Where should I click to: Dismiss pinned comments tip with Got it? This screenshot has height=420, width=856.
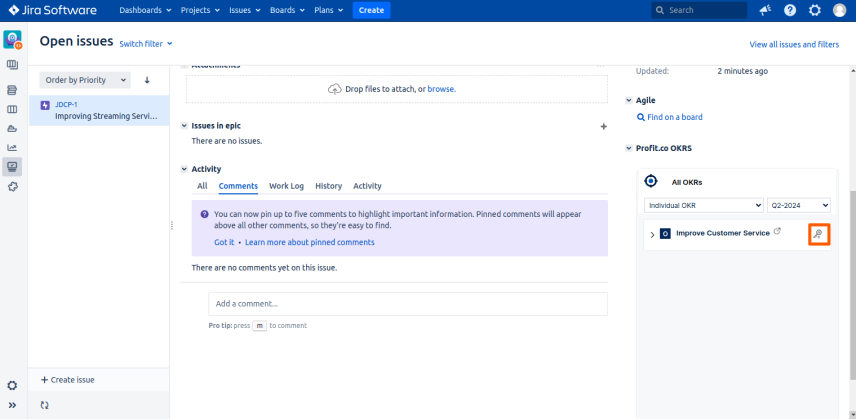[224, 242]
